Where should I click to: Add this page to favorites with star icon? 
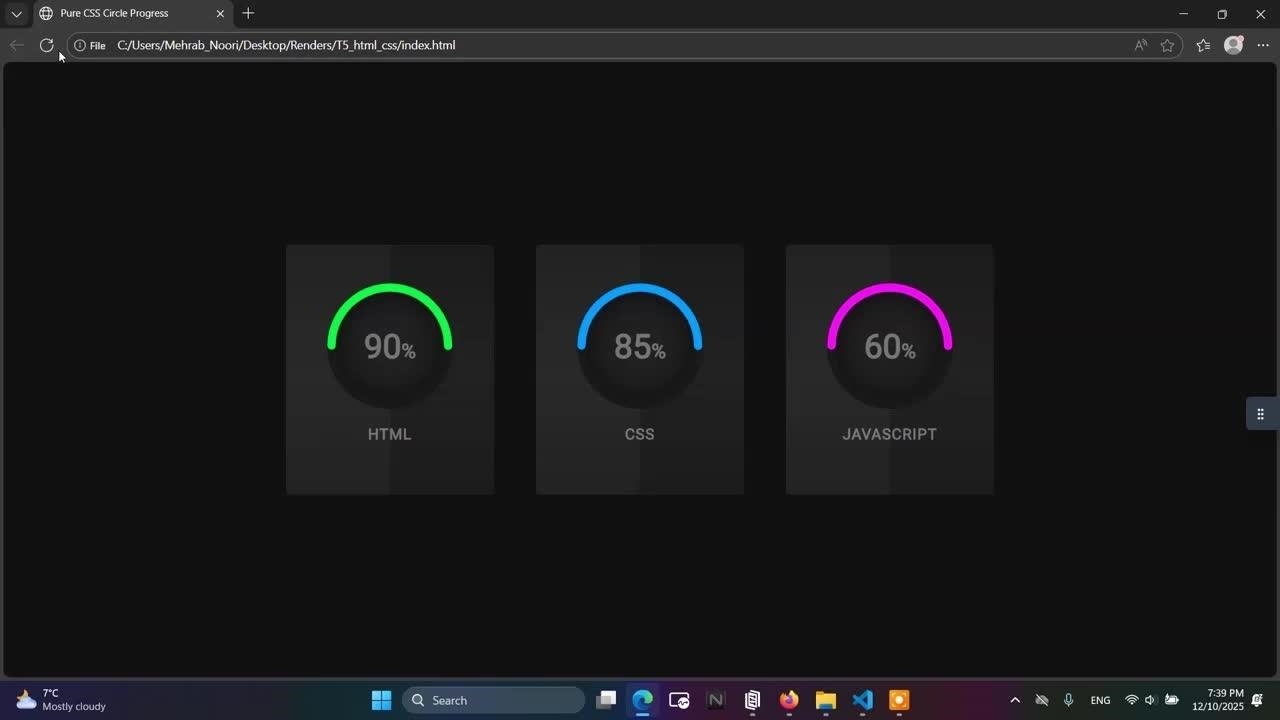[1167, 45]
